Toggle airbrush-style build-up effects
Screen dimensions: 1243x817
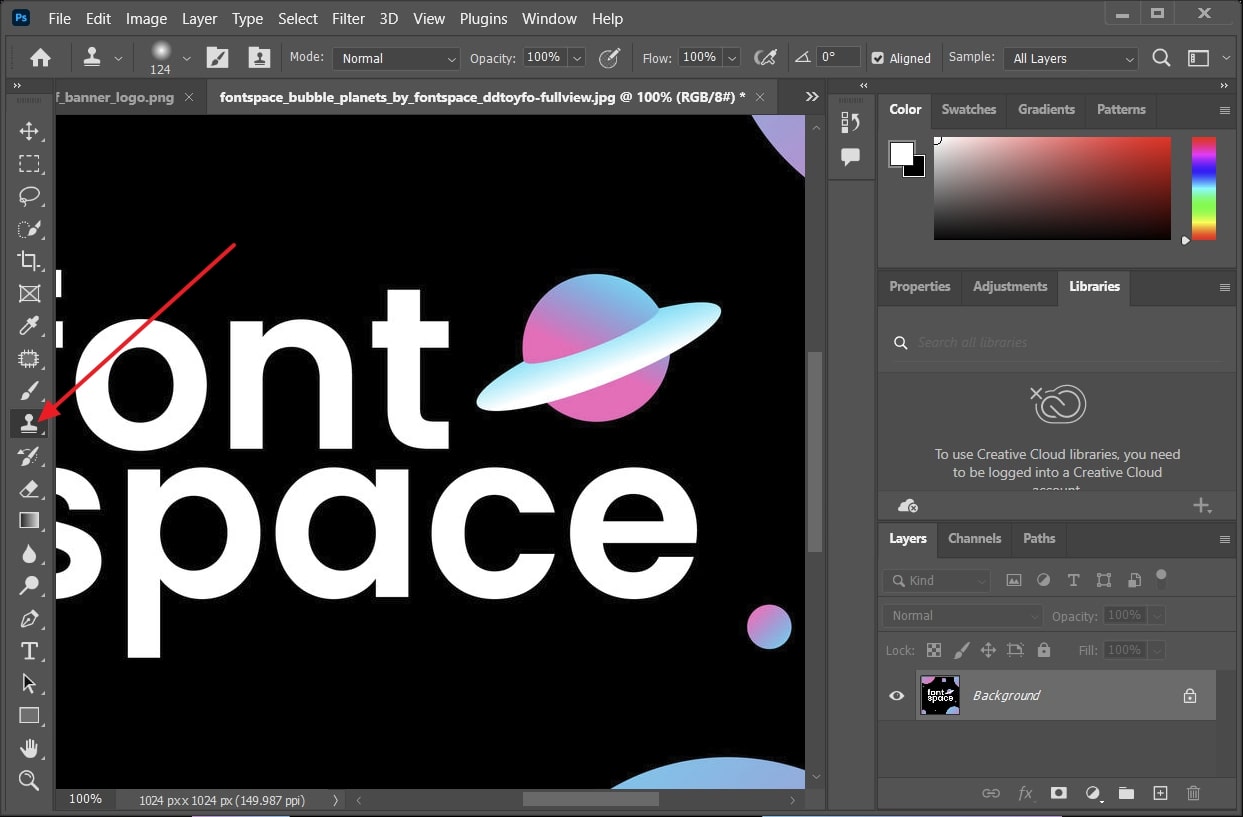(x=766, y=58)
